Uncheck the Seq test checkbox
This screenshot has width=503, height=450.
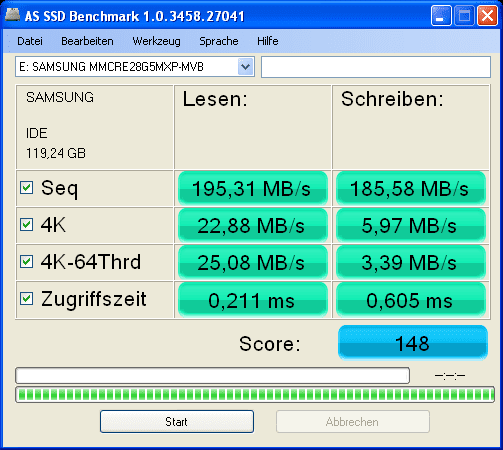[x=26, y=188]
